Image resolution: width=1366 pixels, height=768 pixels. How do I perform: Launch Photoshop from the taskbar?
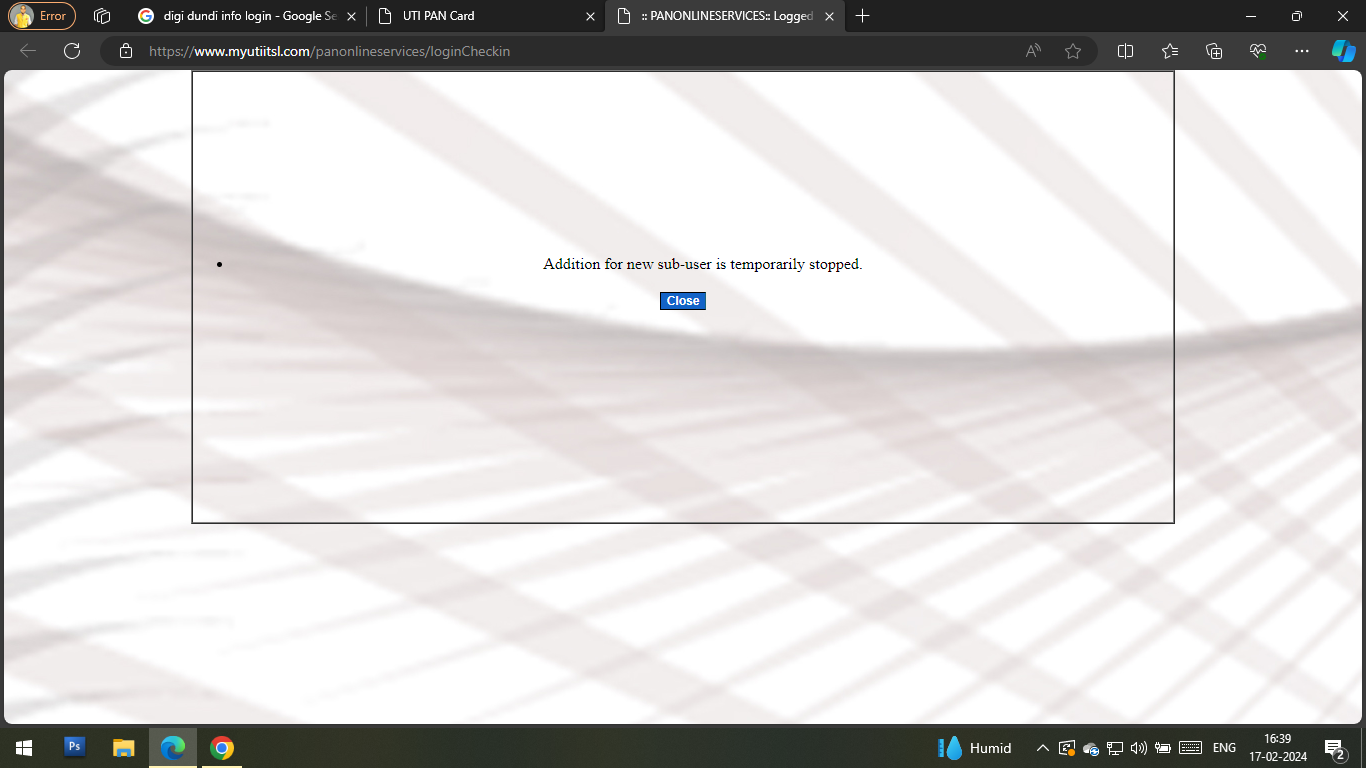(74, 747)
